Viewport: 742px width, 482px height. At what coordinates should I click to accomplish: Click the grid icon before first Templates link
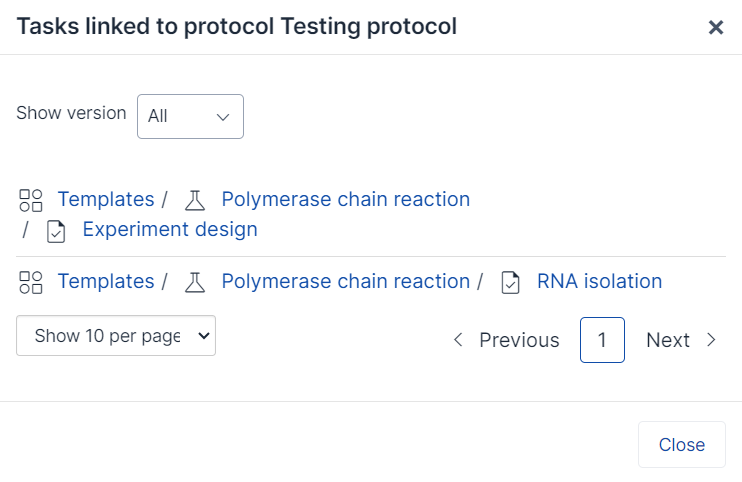31,200
